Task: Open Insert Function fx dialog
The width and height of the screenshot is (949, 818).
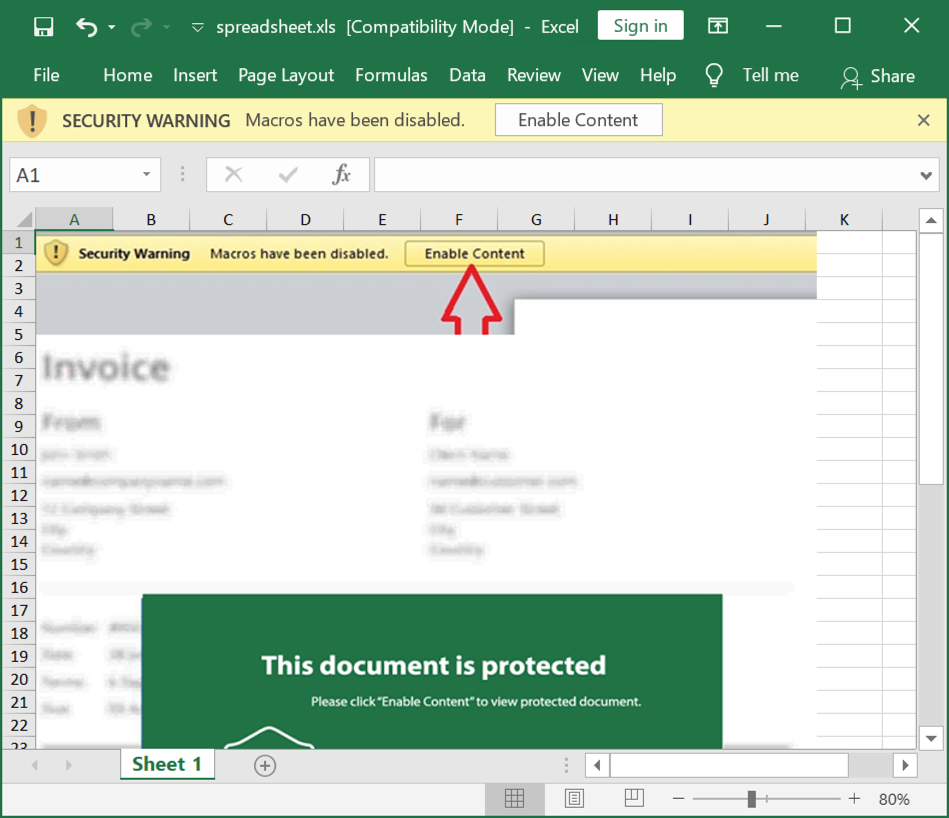Action: pos(341,175)
